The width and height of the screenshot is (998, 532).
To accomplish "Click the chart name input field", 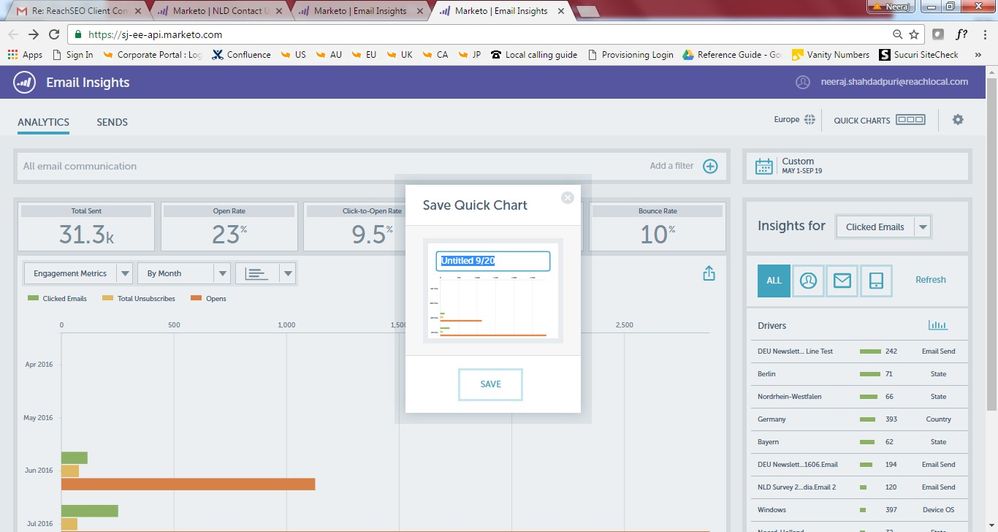I will click(493, 261).
